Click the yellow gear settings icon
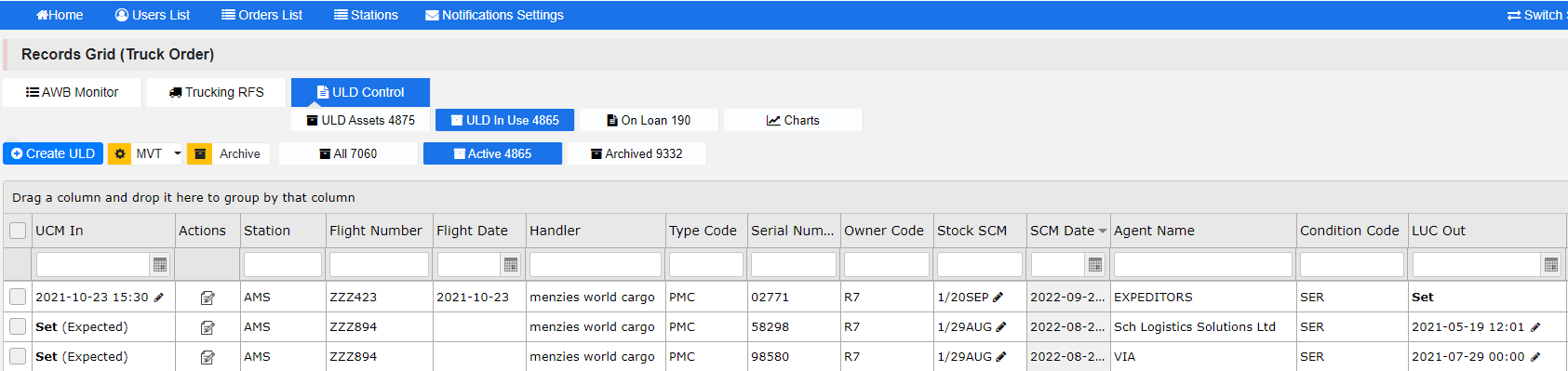 (x=119, y=153)
